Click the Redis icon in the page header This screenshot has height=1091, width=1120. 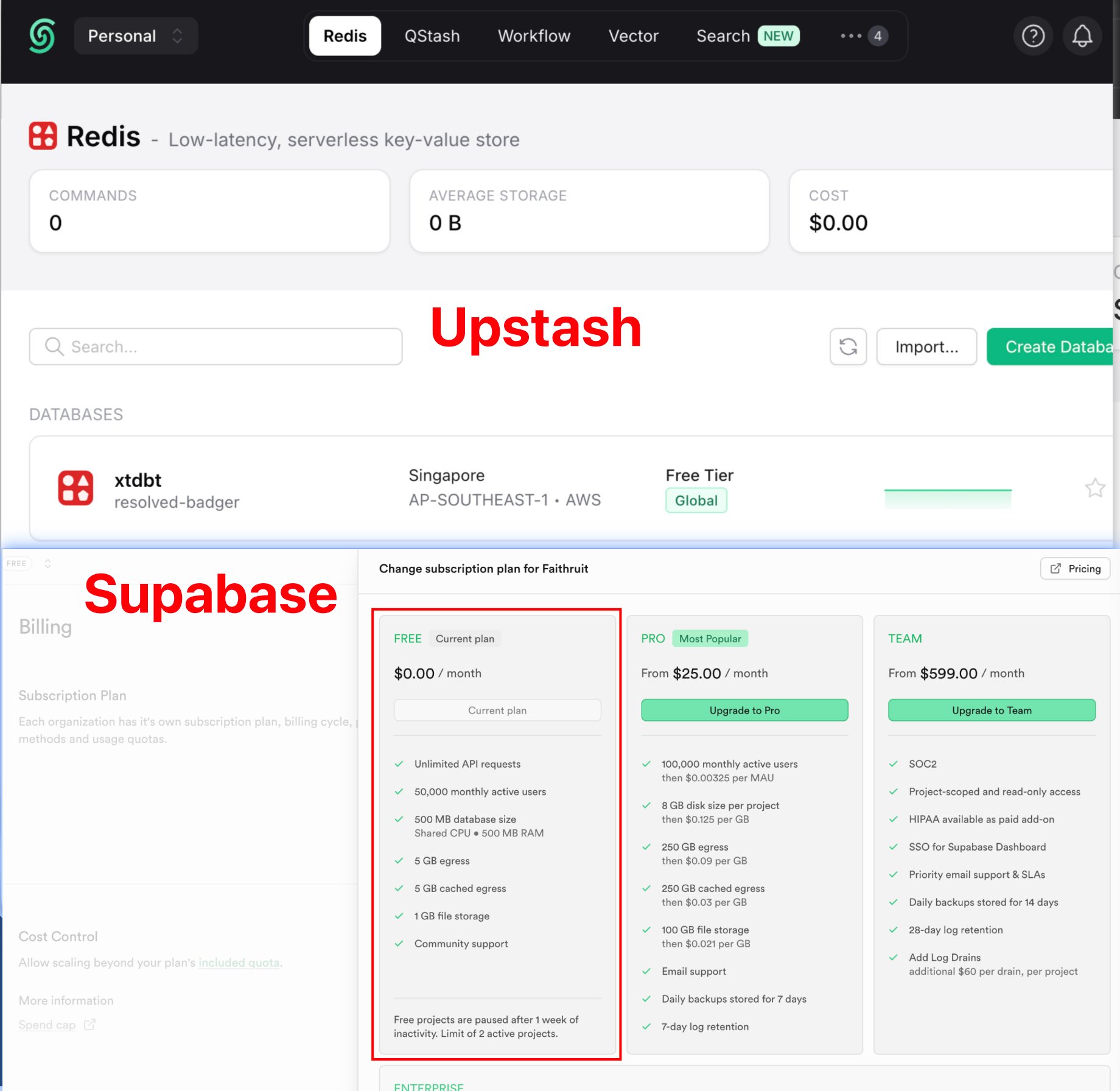[43, 136]
